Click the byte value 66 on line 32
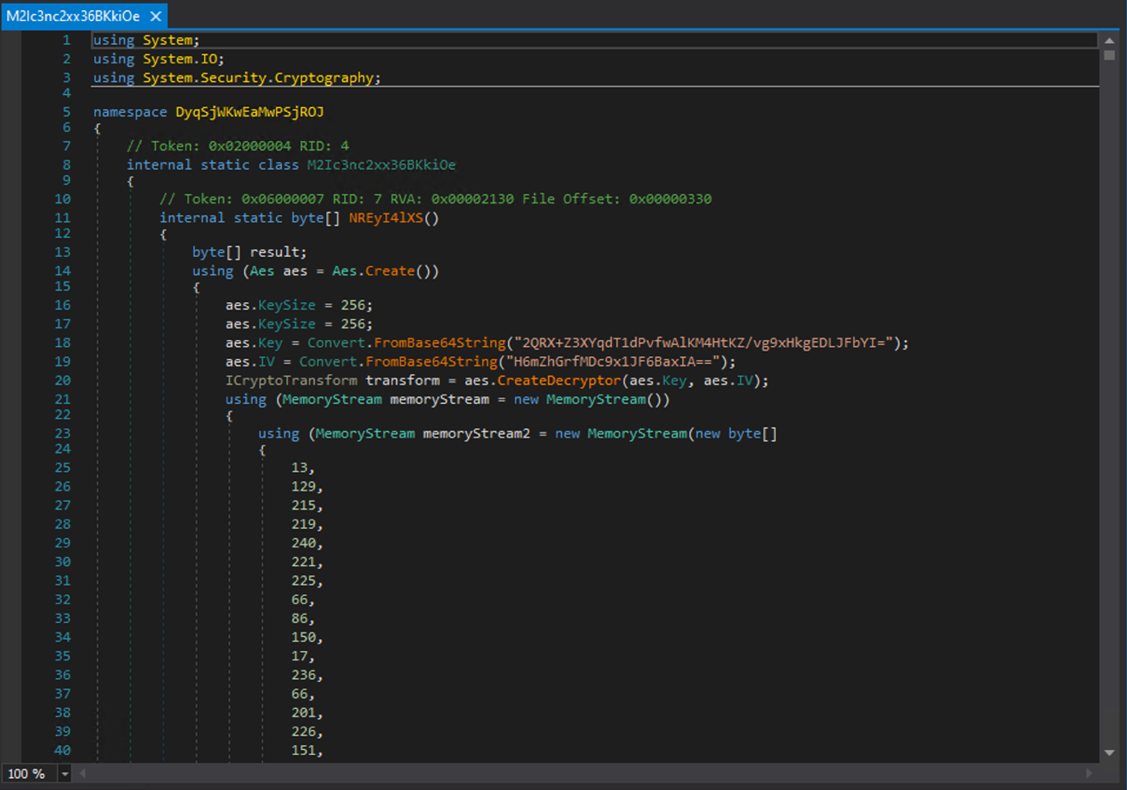 pyautogui.click(x=300, y=600)
